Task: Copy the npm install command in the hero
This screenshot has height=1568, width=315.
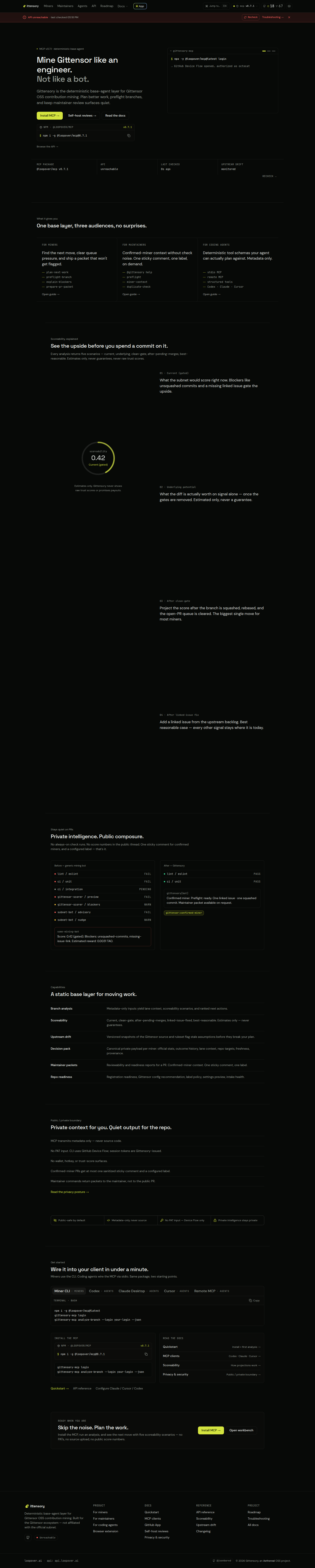Action: point(129,136)
